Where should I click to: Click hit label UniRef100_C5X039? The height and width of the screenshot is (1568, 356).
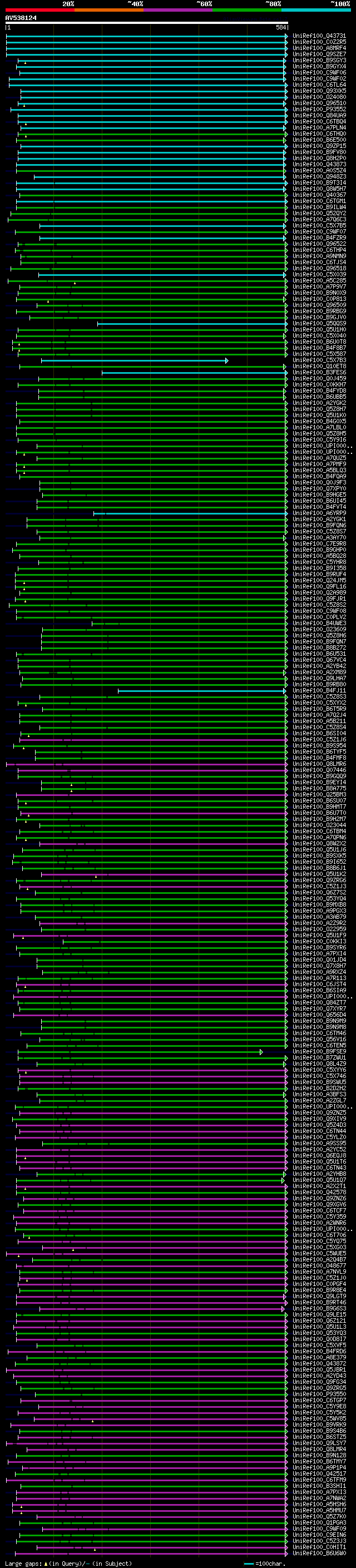click(319, 275)
